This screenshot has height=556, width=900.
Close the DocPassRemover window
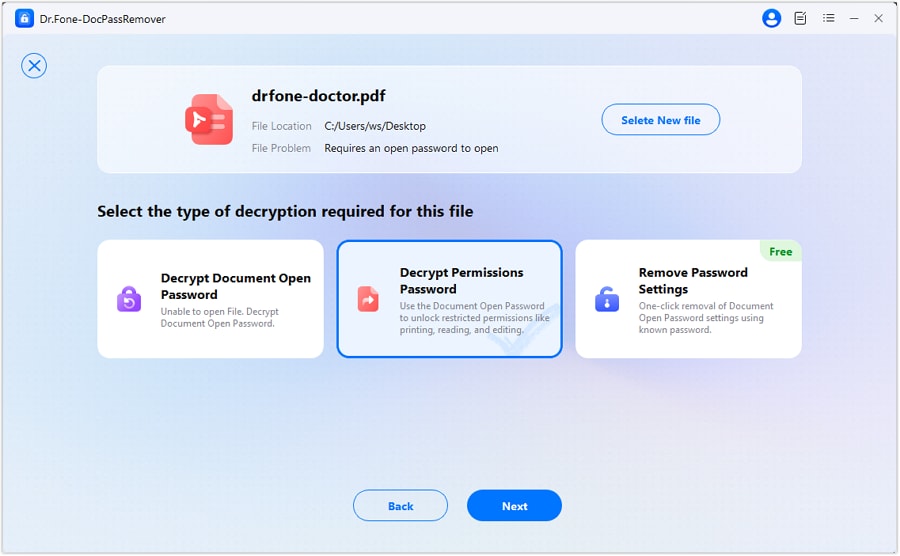click(878, 18)
